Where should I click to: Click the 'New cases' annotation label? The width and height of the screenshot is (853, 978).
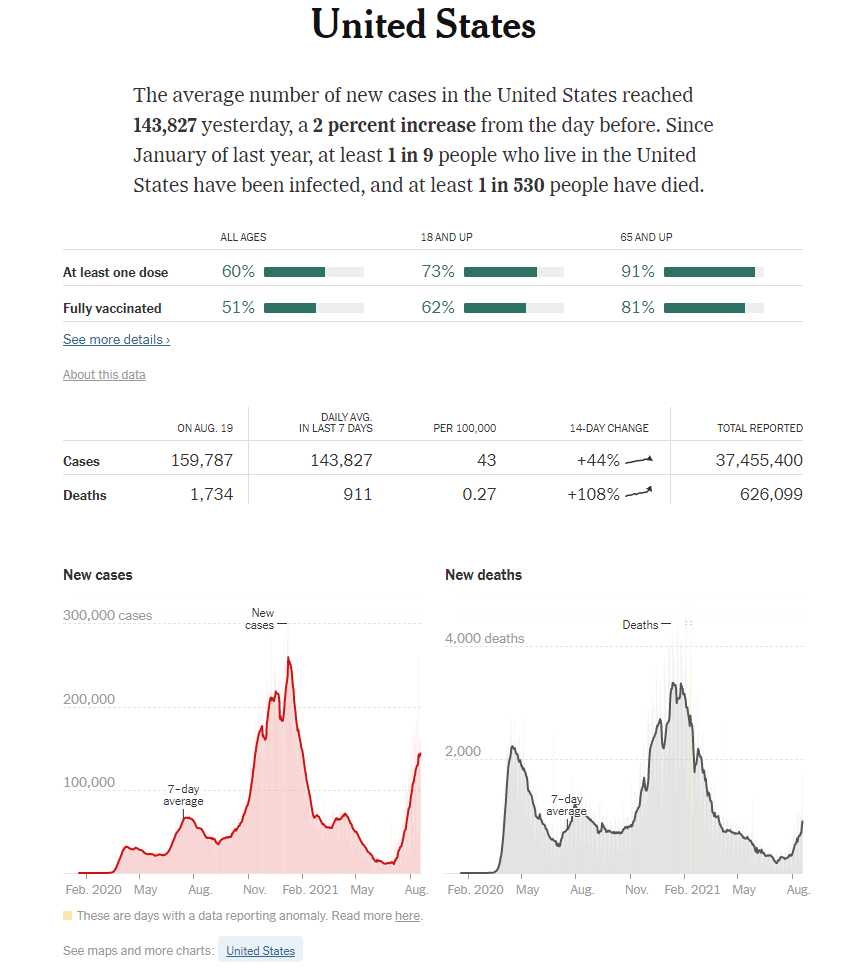[x=261, y=619]
